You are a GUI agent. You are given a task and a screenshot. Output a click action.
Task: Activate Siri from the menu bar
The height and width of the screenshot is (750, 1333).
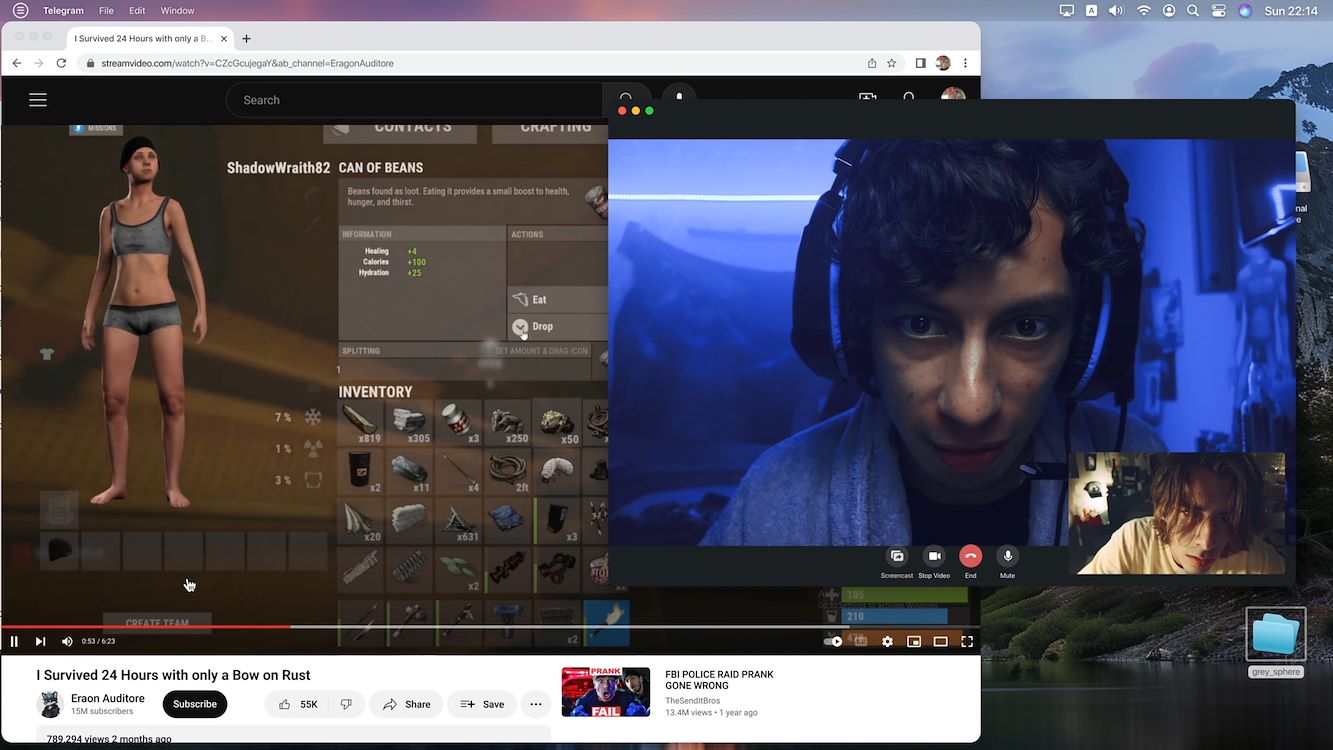click(1245, 11)
